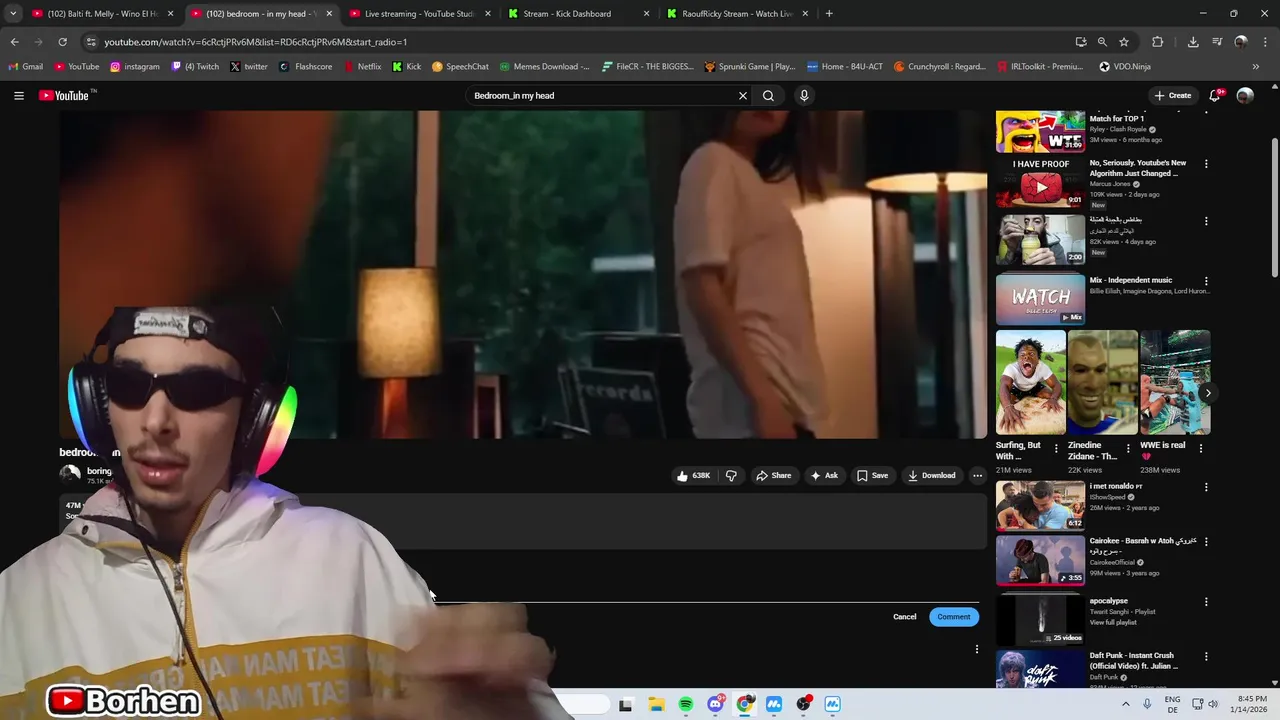Open the 'i met ronaldo' video thumbnail

[1040, 506]
